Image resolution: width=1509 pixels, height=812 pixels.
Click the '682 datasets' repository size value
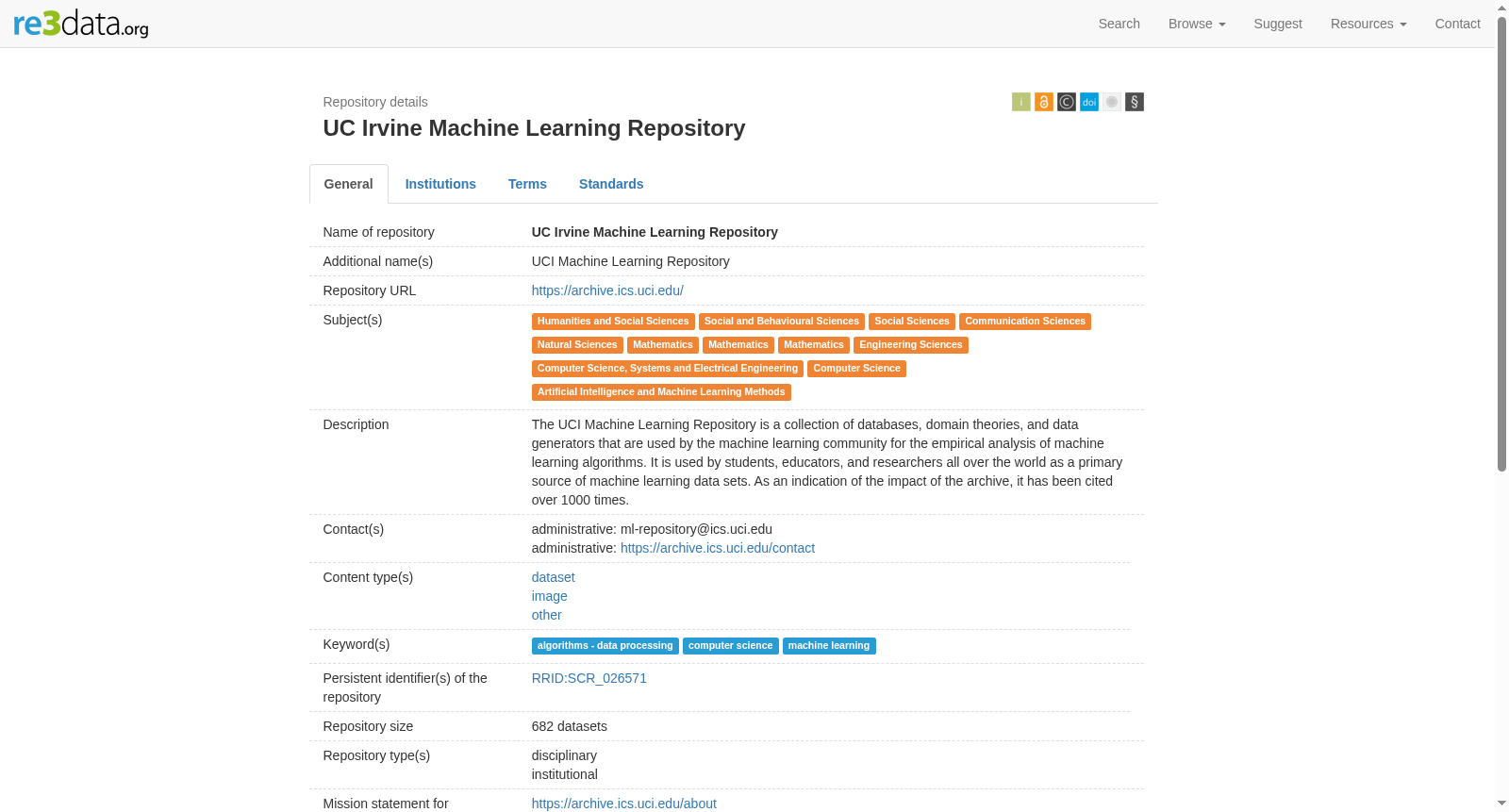pyautogui.click(x=570, y=726)
